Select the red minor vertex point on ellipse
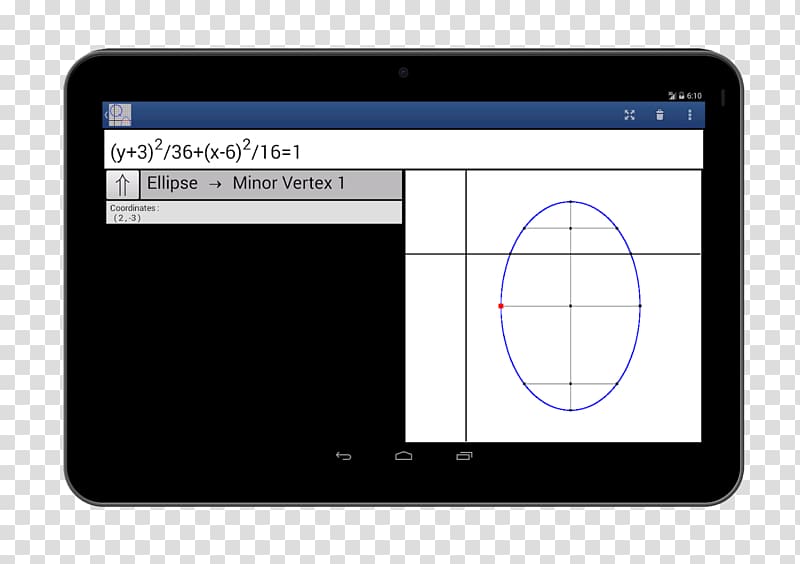Image resolution: width=800 pixels, height=564 pixels. point(501,306)
